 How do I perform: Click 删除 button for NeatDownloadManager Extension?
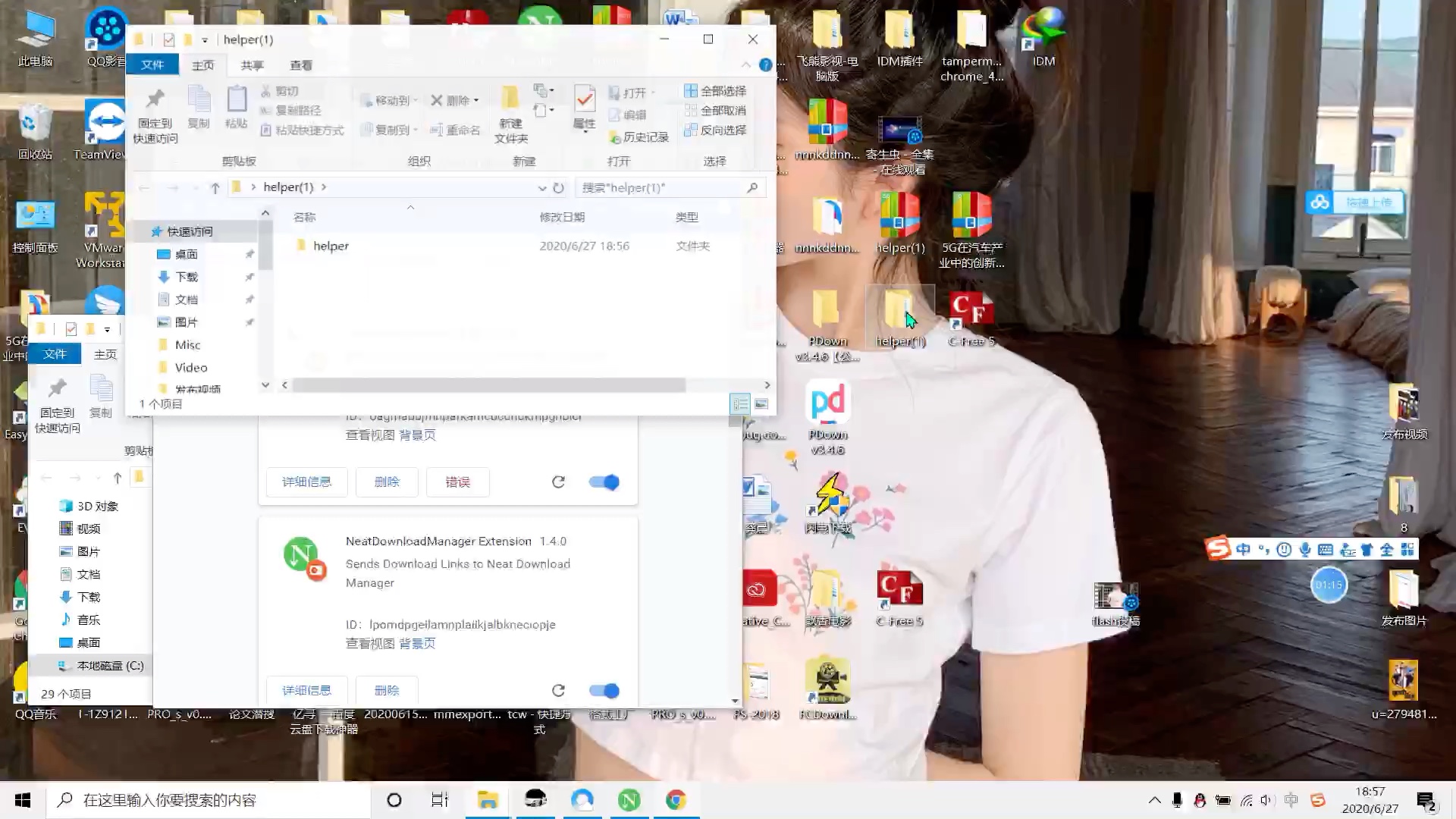tap(387, 690)
